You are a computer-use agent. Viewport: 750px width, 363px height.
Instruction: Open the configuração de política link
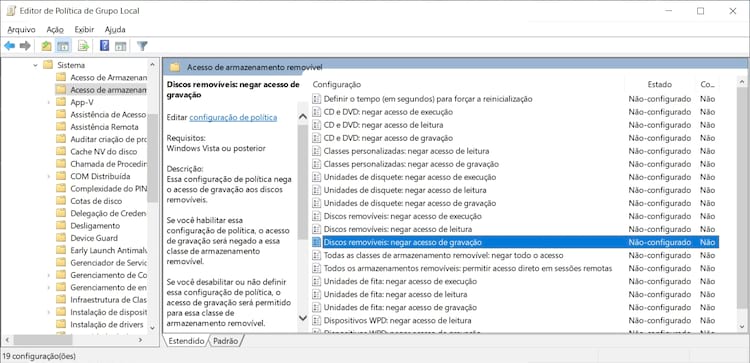click(233, 117)
